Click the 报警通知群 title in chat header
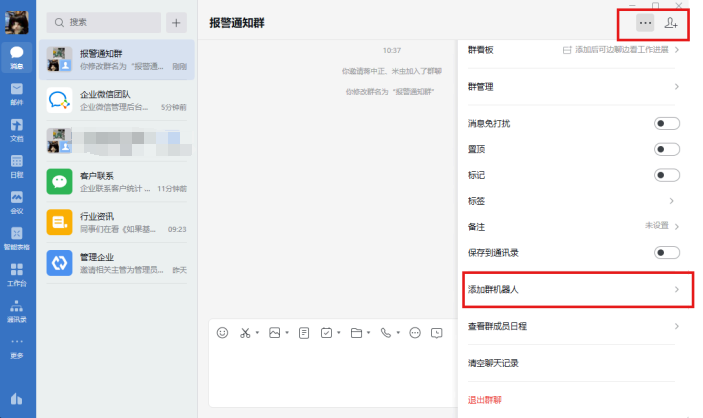This screenshot has height=418, width=703. point(237,23)
